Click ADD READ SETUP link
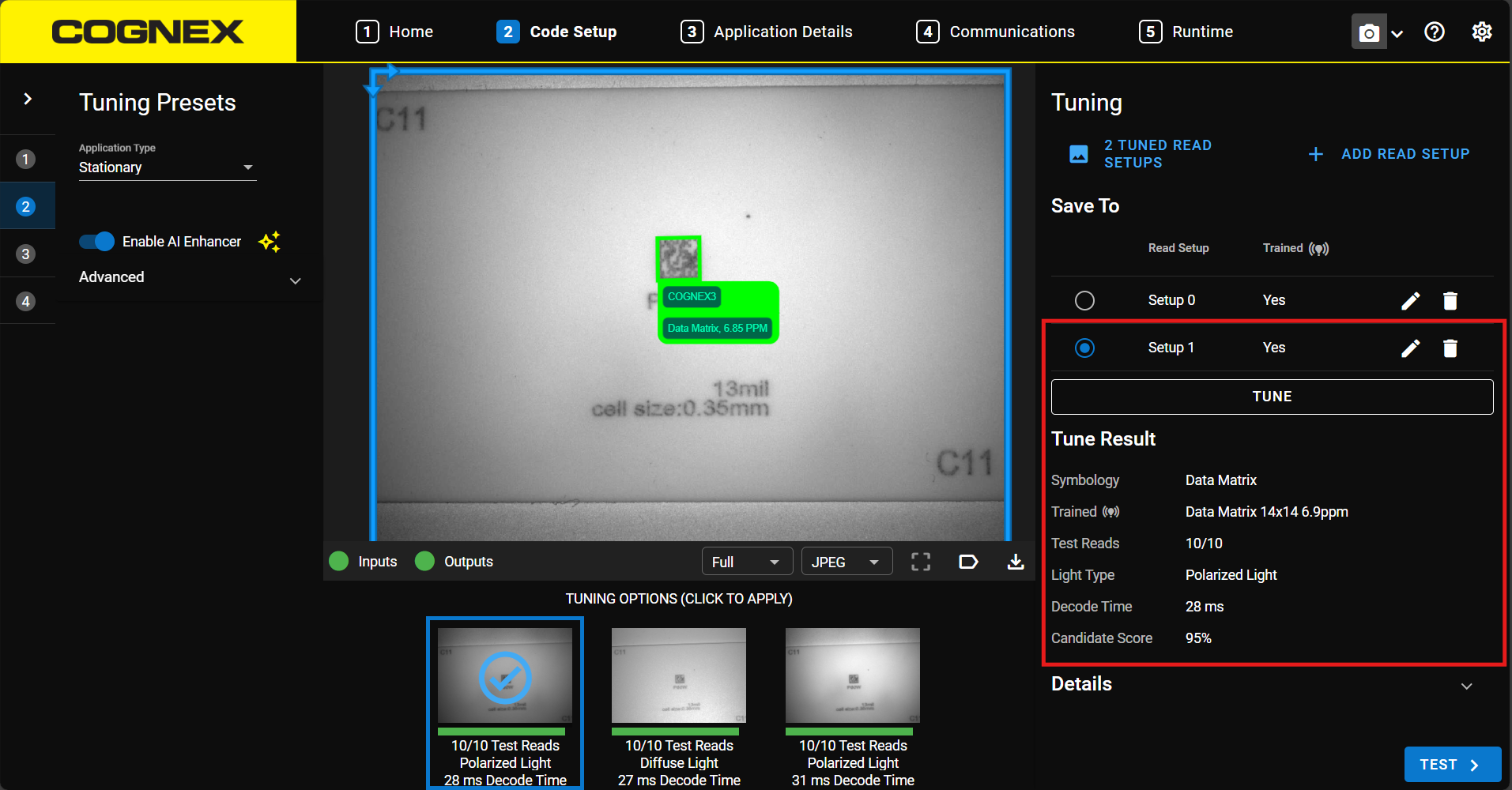Image resolution: width=1512 pixels, height=790 pixels. [x=1389, y=154]
